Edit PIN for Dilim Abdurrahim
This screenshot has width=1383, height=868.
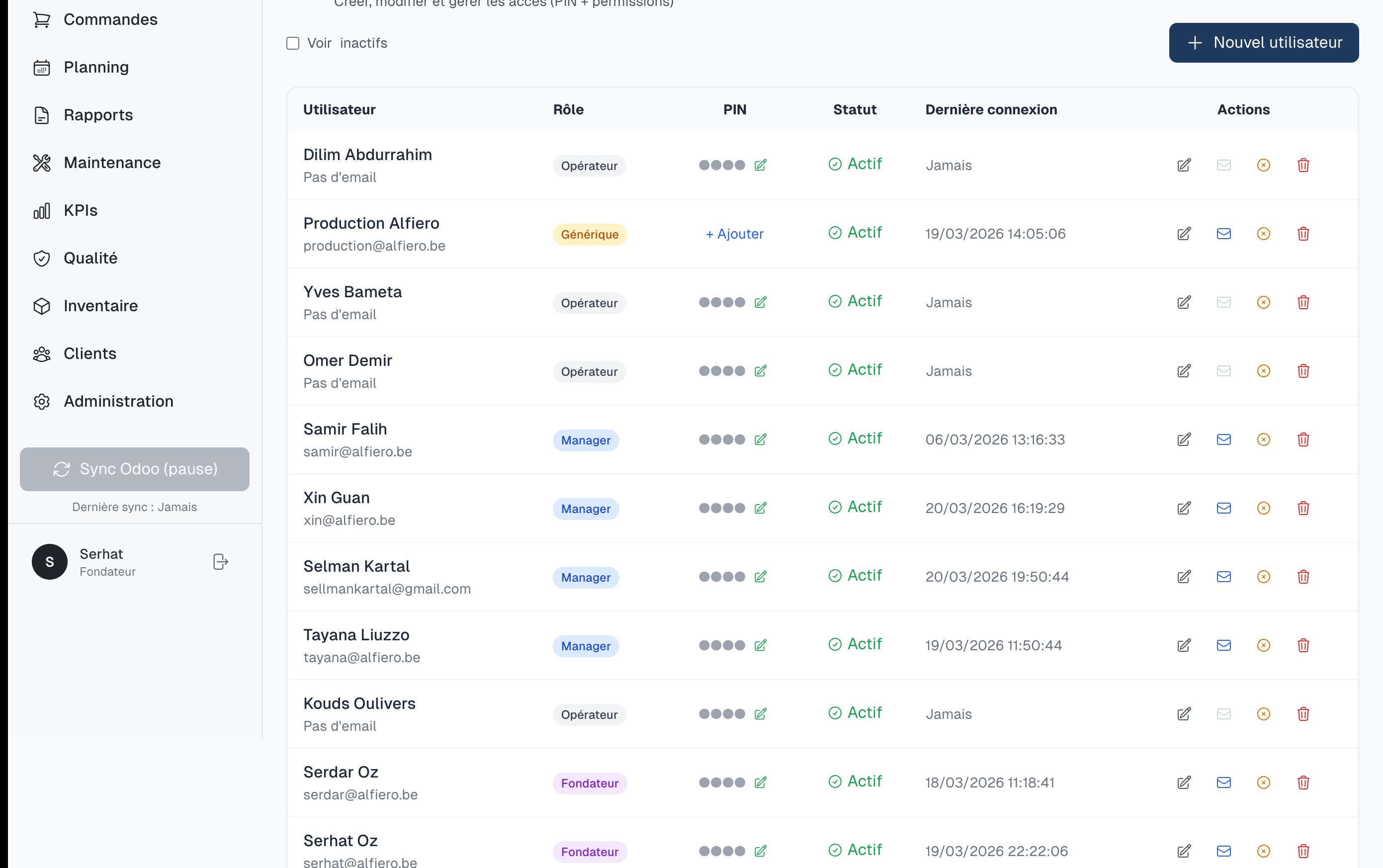pyautogui.click(x=760, y=166)
